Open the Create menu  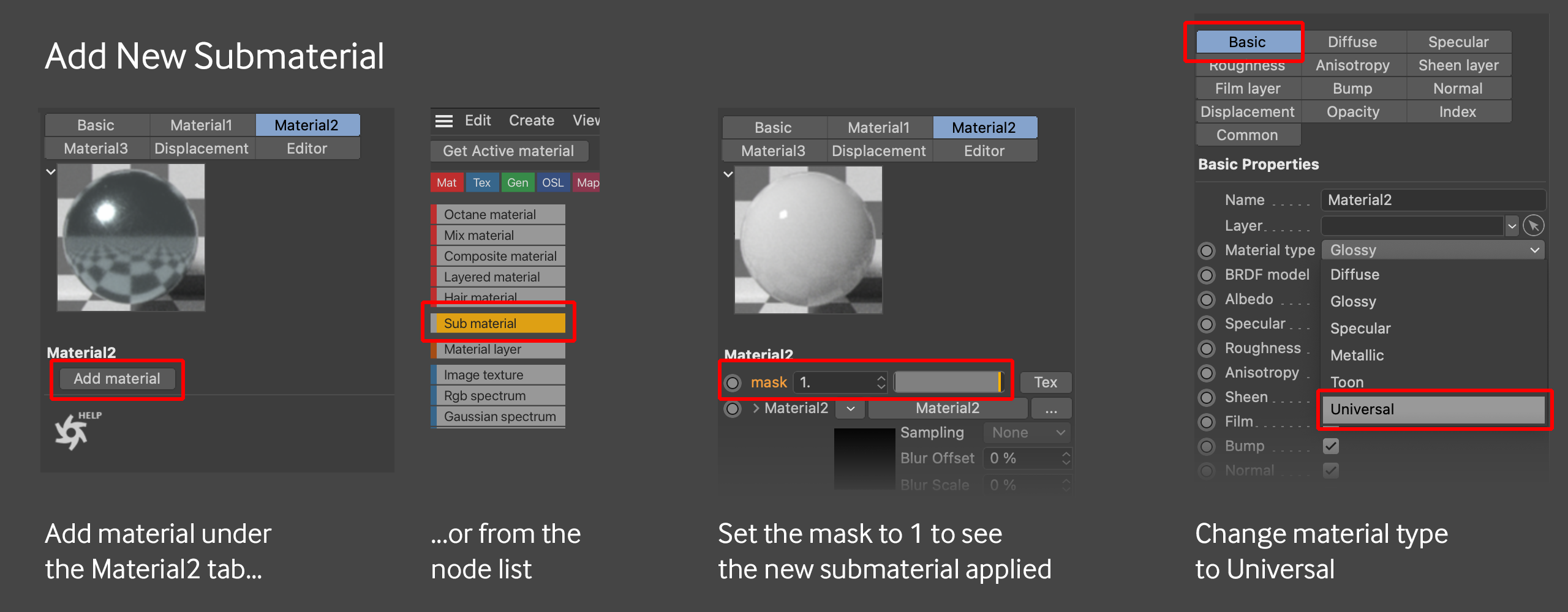coord(531,121)
